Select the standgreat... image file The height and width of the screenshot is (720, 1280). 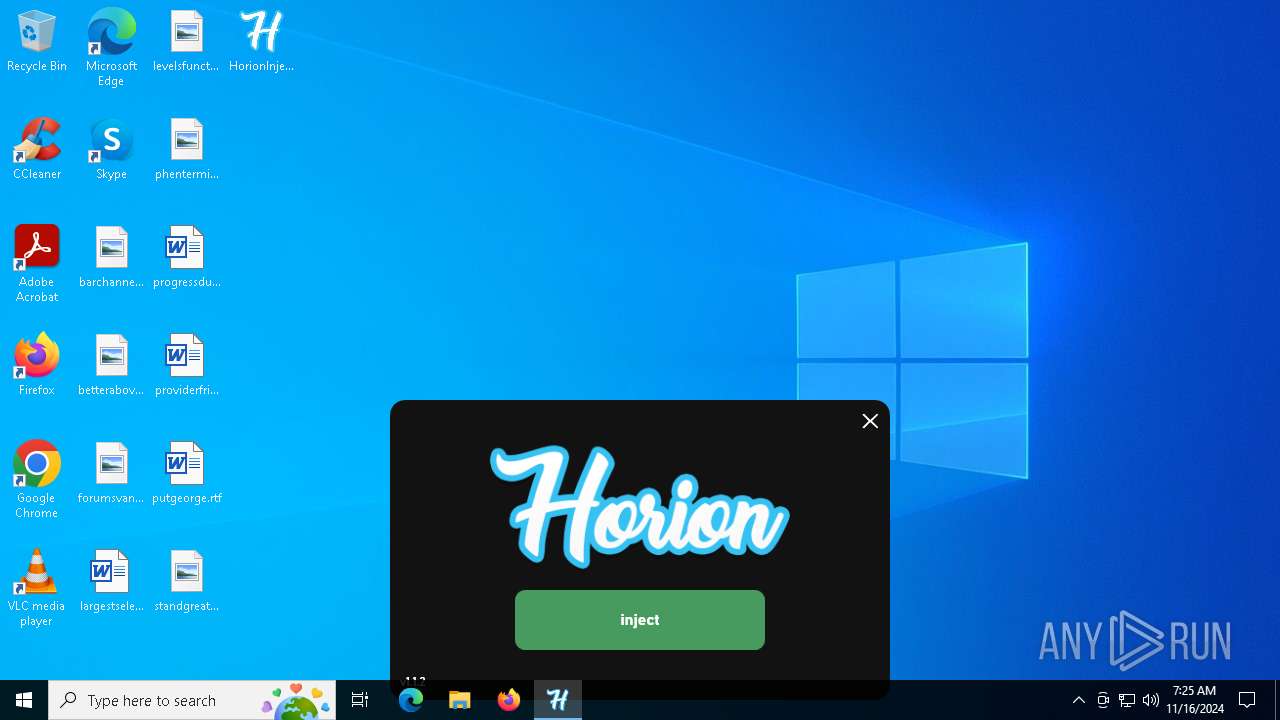tap(186, 582)
